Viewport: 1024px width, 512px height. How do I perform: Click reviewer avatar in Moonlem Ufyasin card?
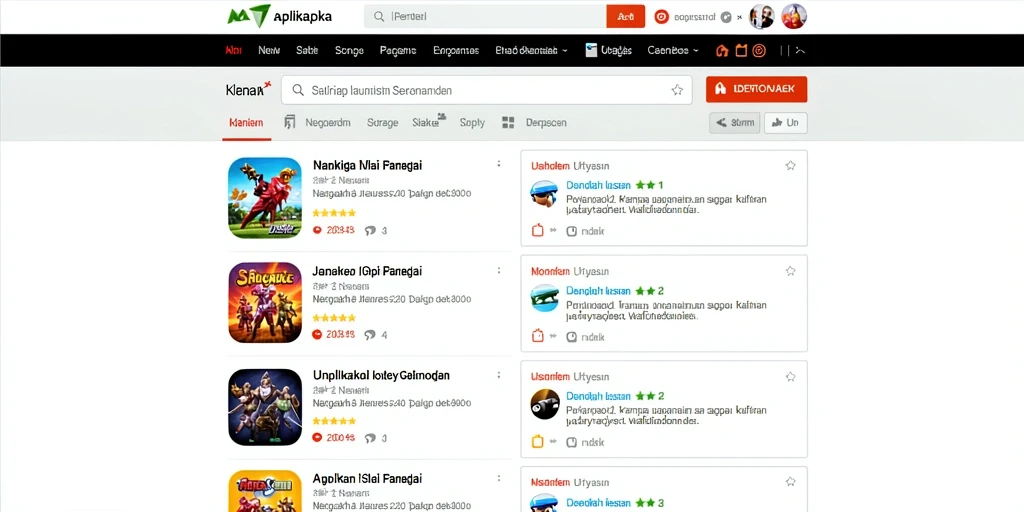(545, 298)
